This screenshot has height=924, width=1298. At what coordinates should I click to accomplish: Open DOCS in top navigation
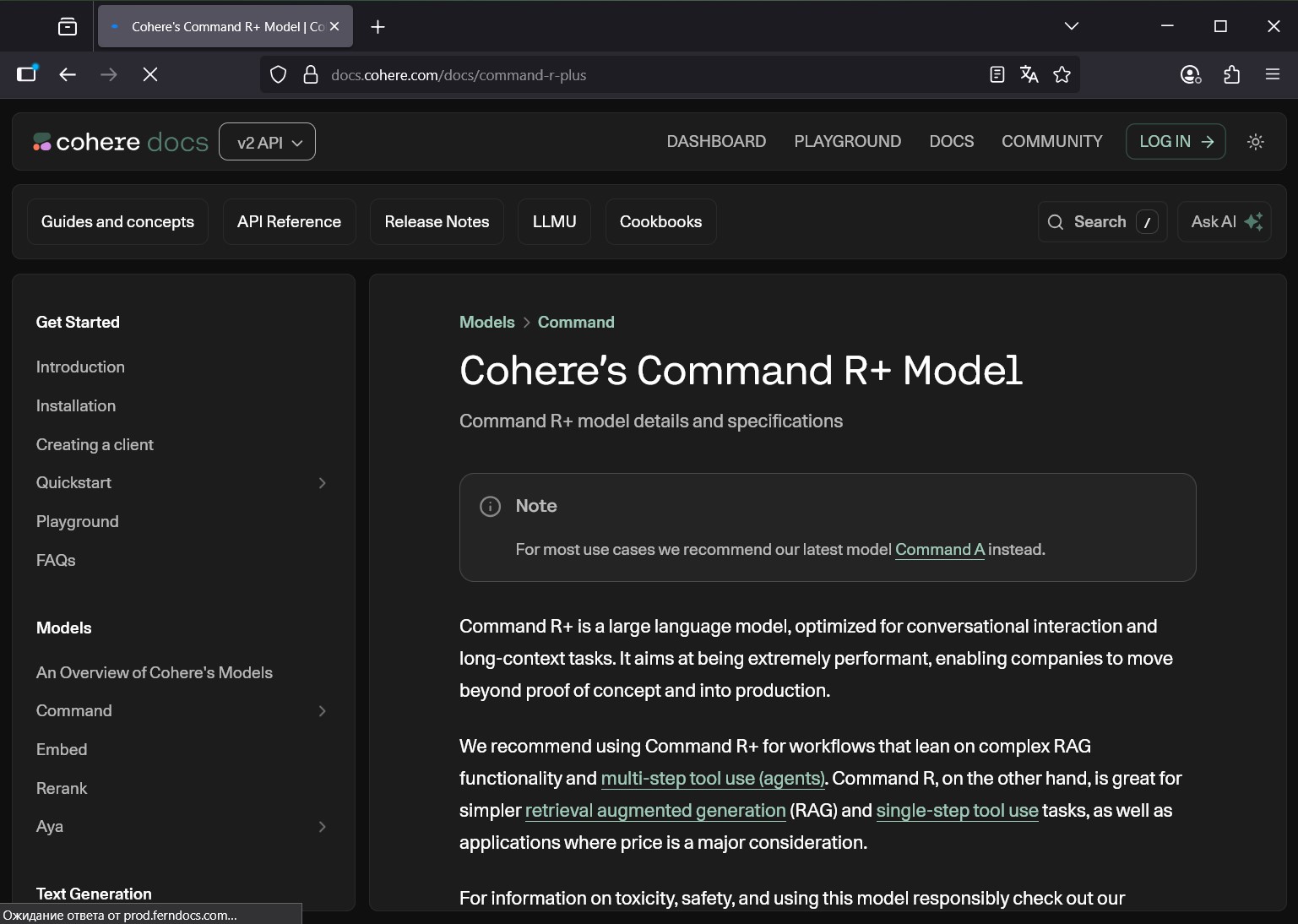pyautogui.click(x=951, y=142)
